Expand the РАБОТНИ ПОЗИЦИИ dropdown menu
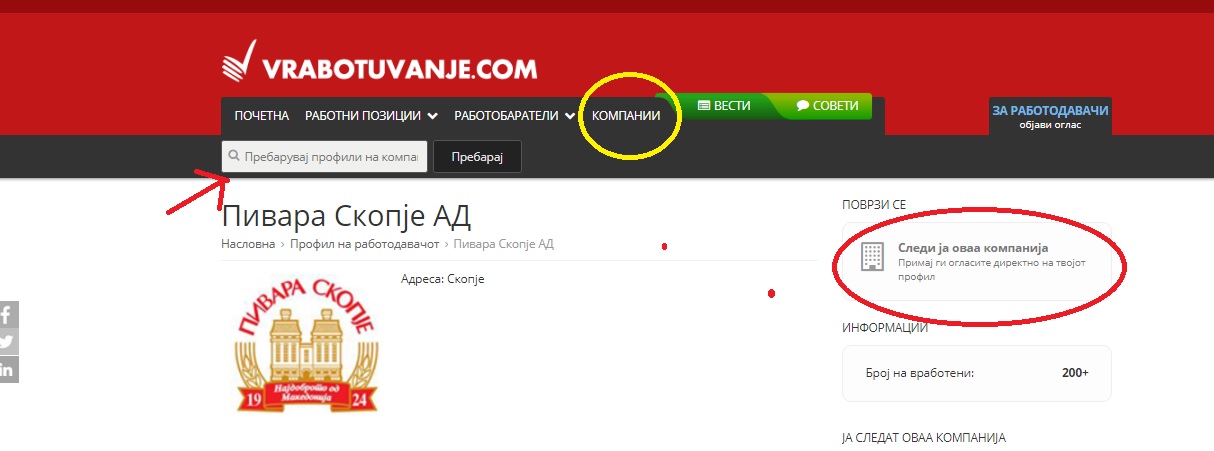 tap(371, 116)
